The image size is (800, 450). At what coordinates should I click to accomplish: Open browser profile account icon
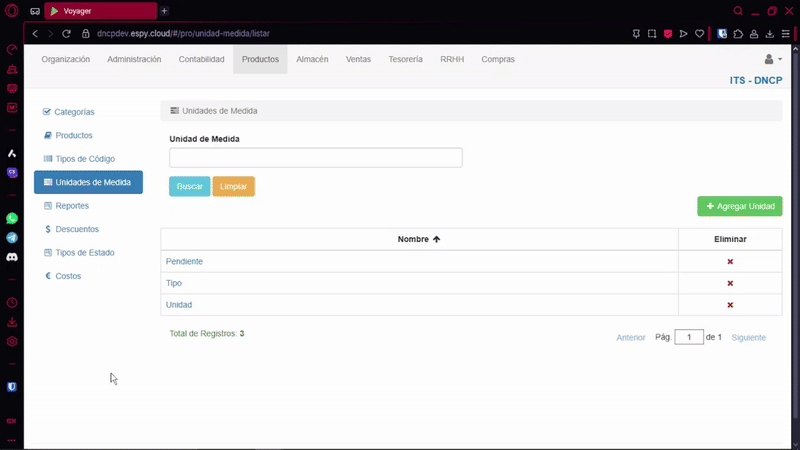click(754, 34)
